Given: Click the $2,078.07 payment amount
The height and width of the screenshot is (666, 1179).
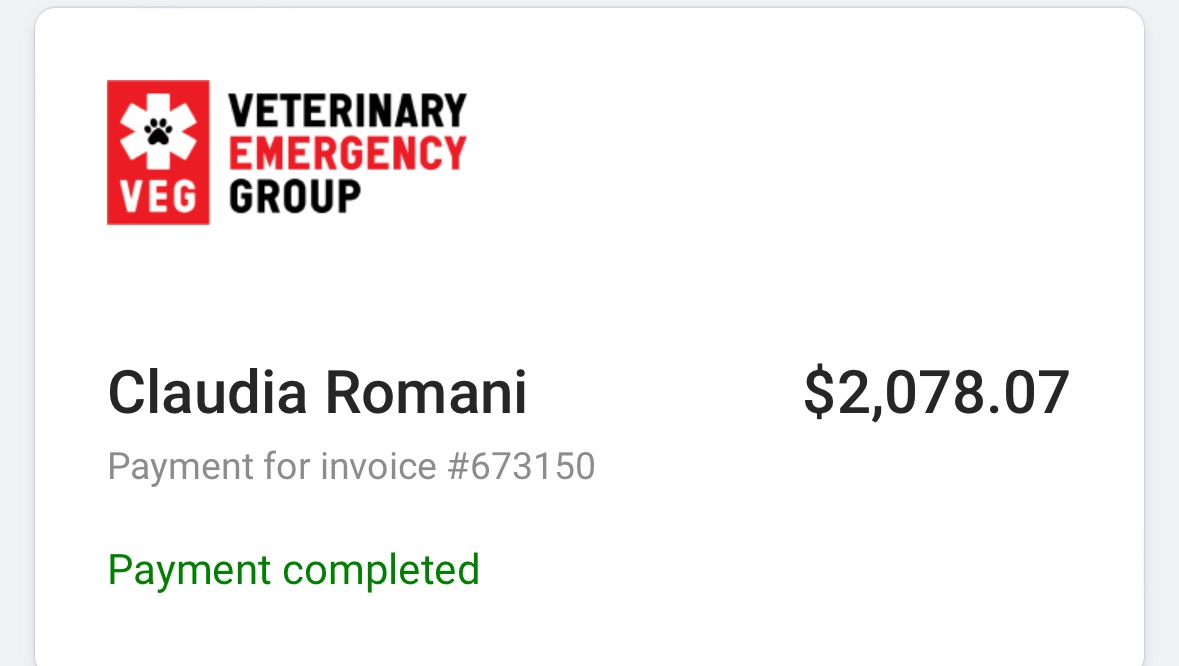Looking at the screenshot, I should point(936,392).
